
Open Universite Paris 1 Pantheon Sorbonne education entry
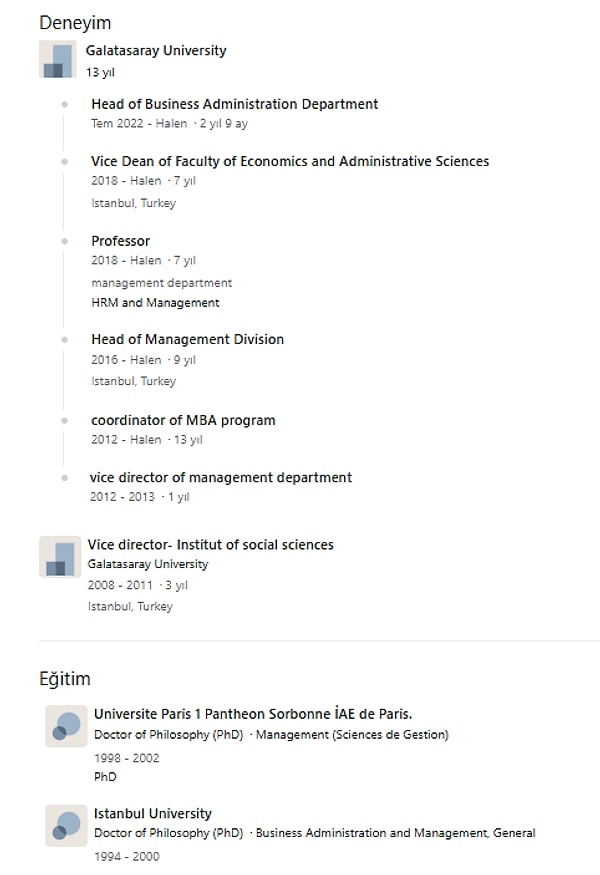(x=253, y=714)
